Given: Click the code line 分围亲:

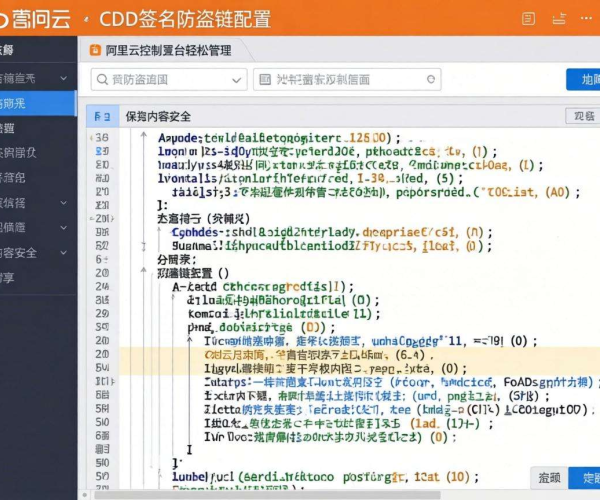Looking at the screenshot, I should [177, 260].
